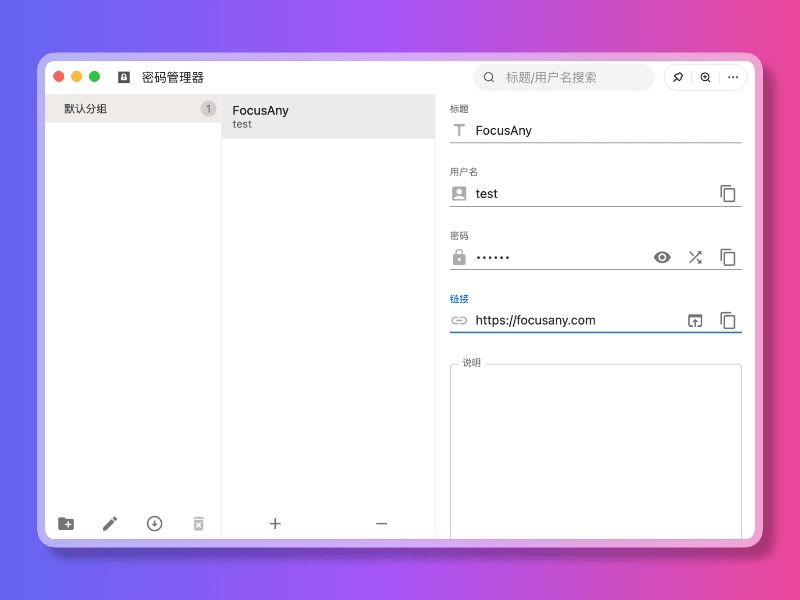Image resolution: width=800 pixels, height=600 pixels.
Task: Reveal the hidden password with eye toggle
Action: (662, 257)
